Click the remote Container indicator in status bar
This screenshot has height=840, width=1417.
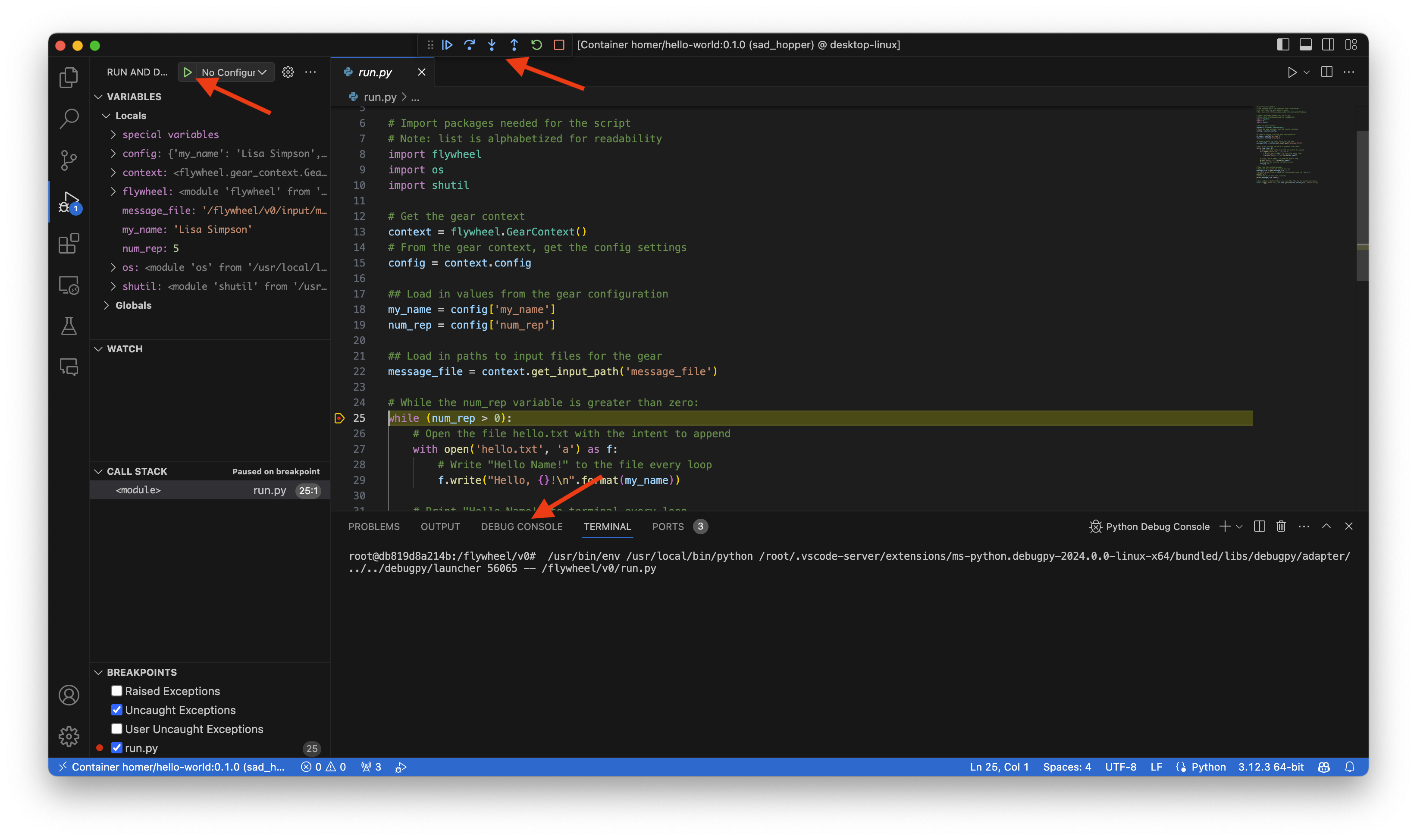[x=172, y=767]
